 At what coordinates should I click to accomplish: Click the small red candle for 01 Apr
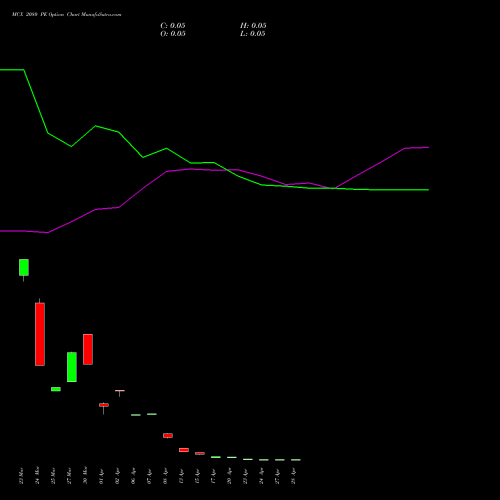[104, 405]
